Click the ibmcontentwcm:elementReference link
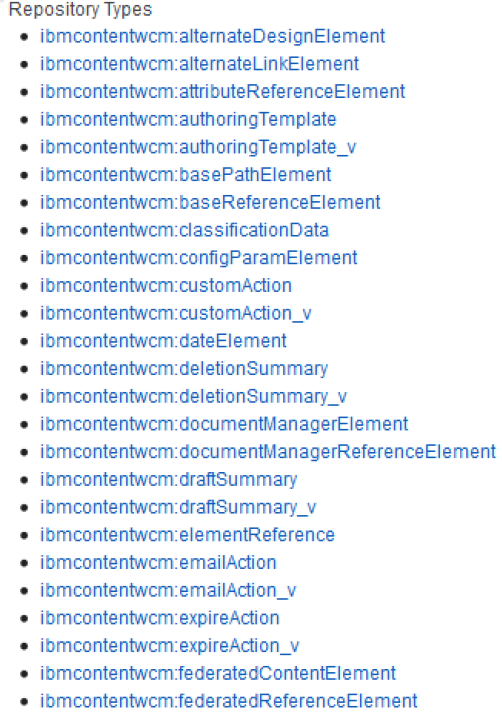The height and width of the screenshot is (720, 502). coord(187,535)
